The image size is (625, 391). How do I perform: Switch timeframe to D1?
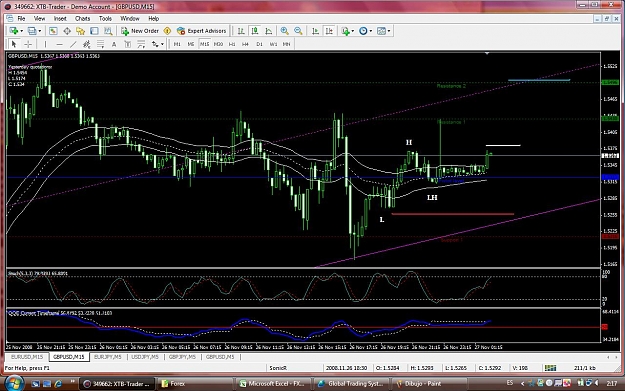pos(259,44)
